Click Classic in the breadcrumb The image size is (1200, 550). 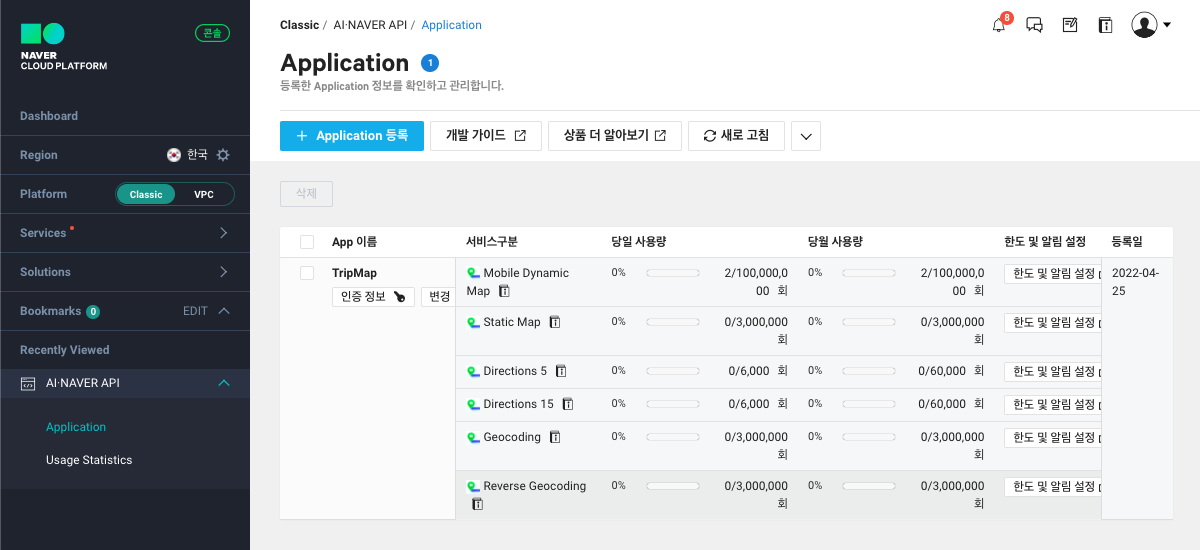300,25
